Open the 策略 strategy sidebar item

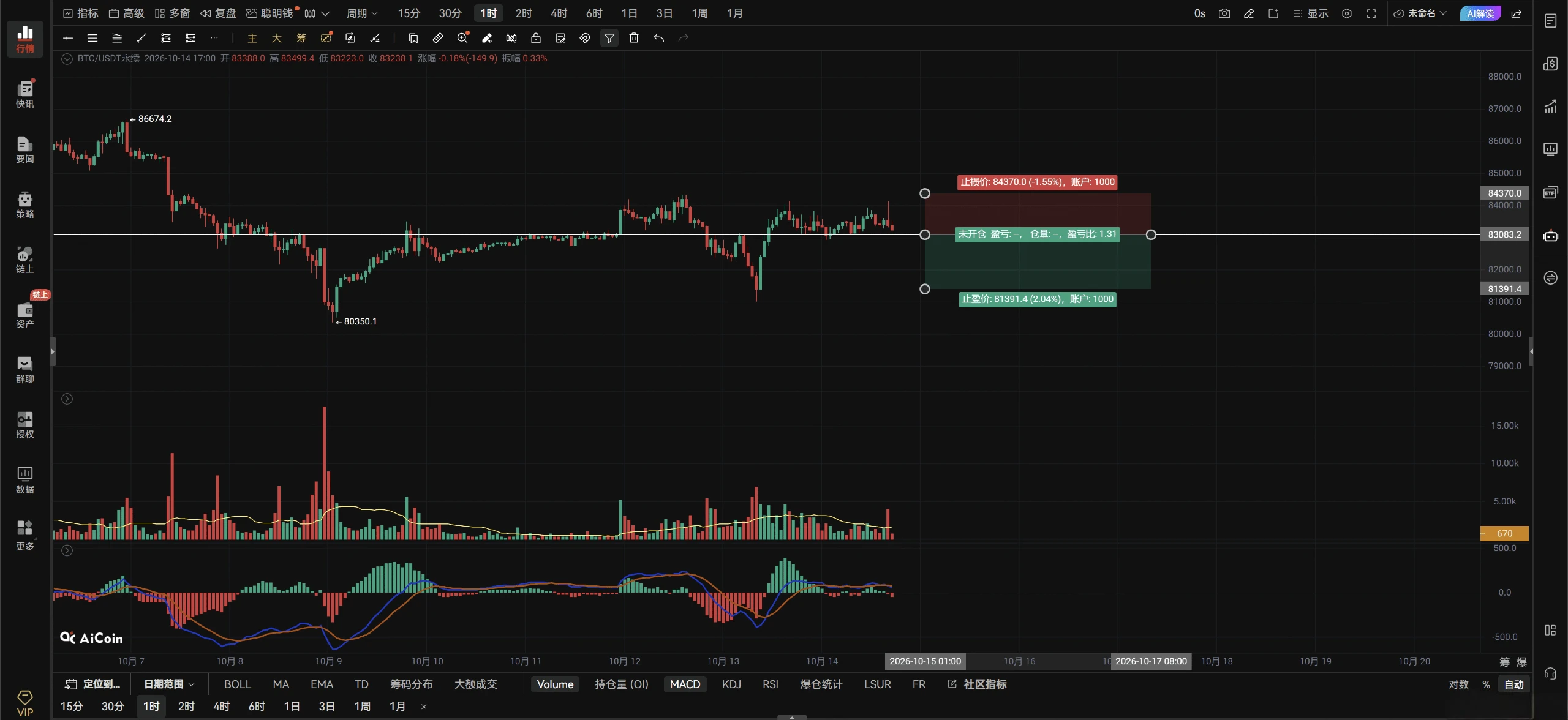point(25,204)
